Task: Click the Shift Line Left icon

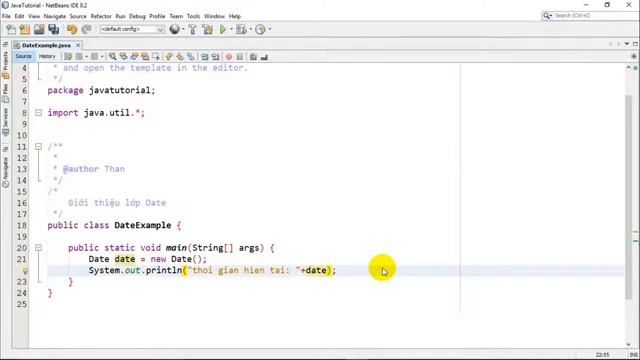Action: 204,57
